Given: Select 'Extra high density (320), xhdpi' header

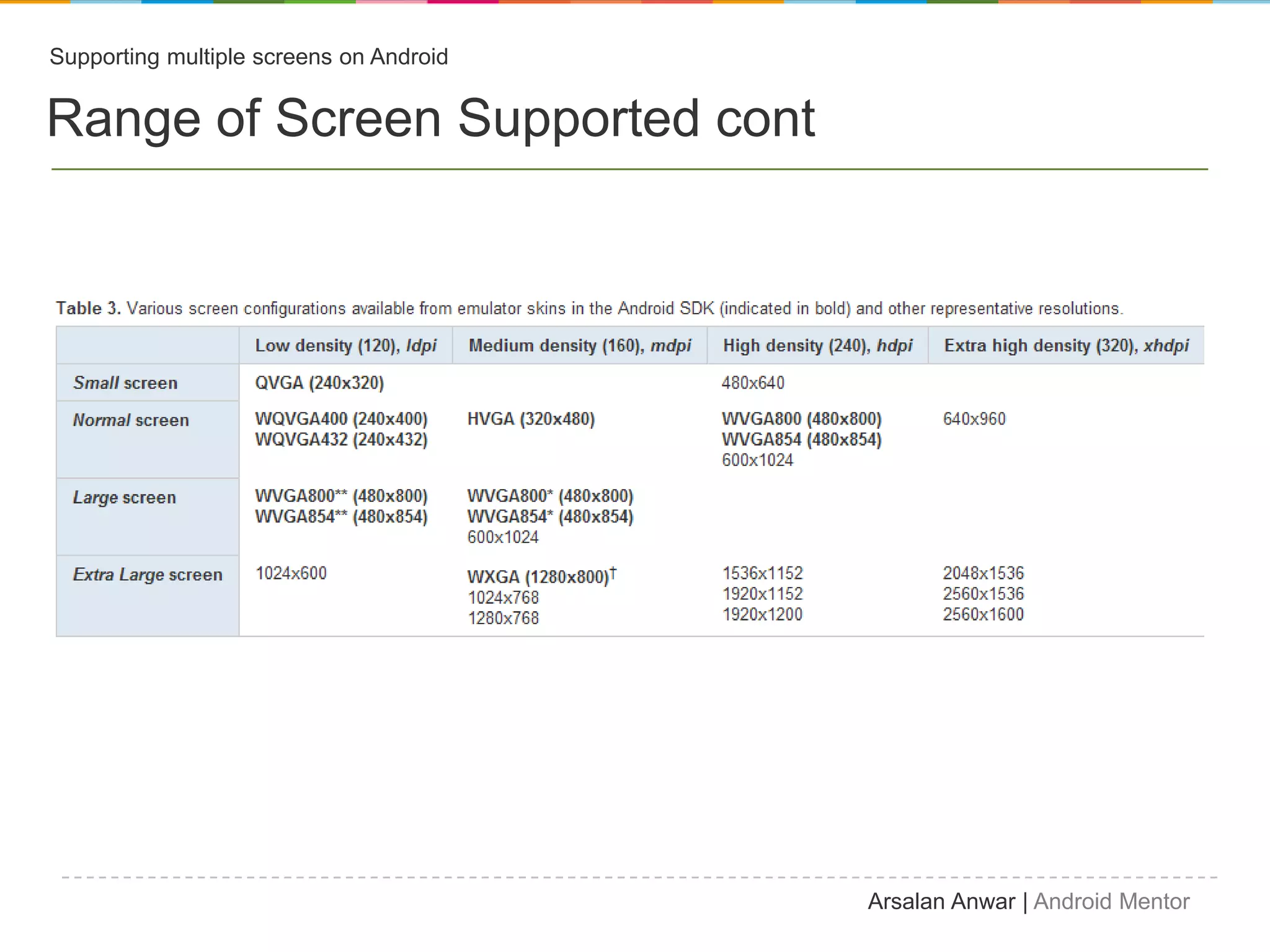Looking at the screenshot, I should coord(1067,345).
